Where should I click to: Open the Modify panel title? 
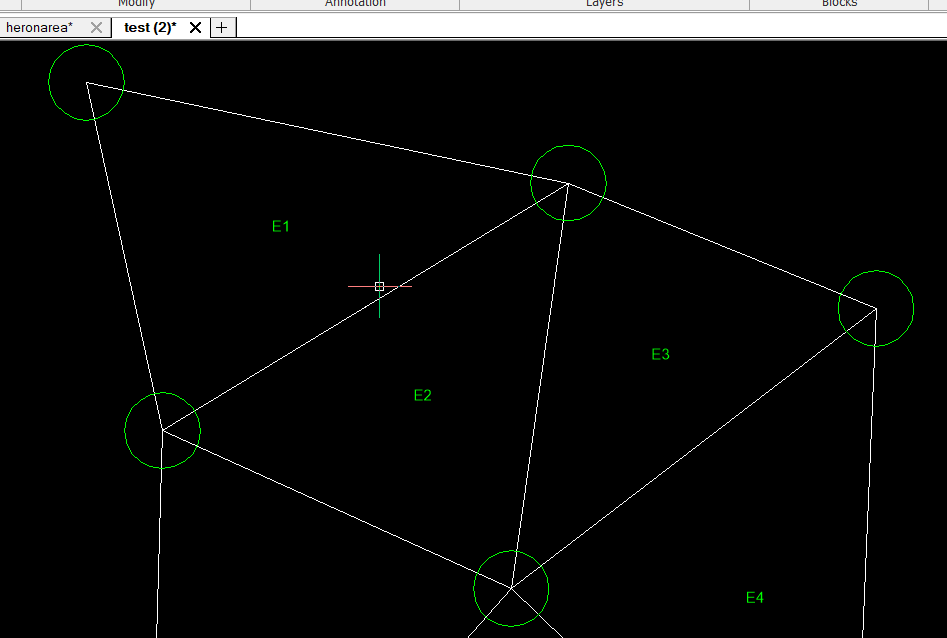(136, 3)
